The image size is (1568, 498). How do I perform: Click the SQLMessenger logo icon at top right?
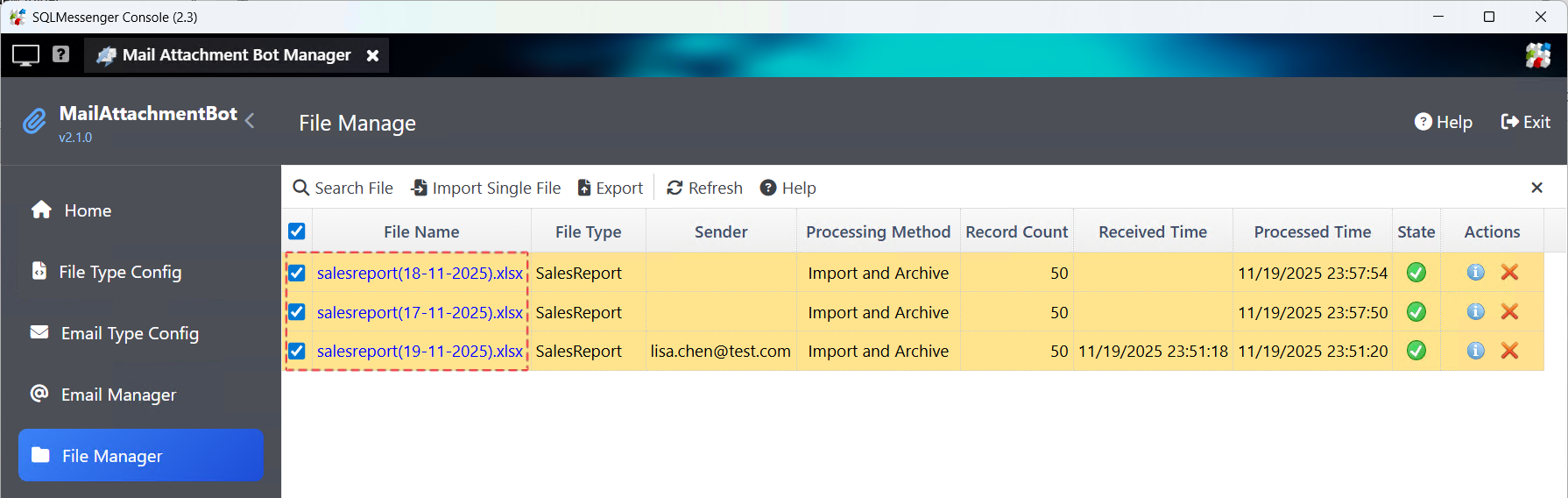pos(1537,55)
